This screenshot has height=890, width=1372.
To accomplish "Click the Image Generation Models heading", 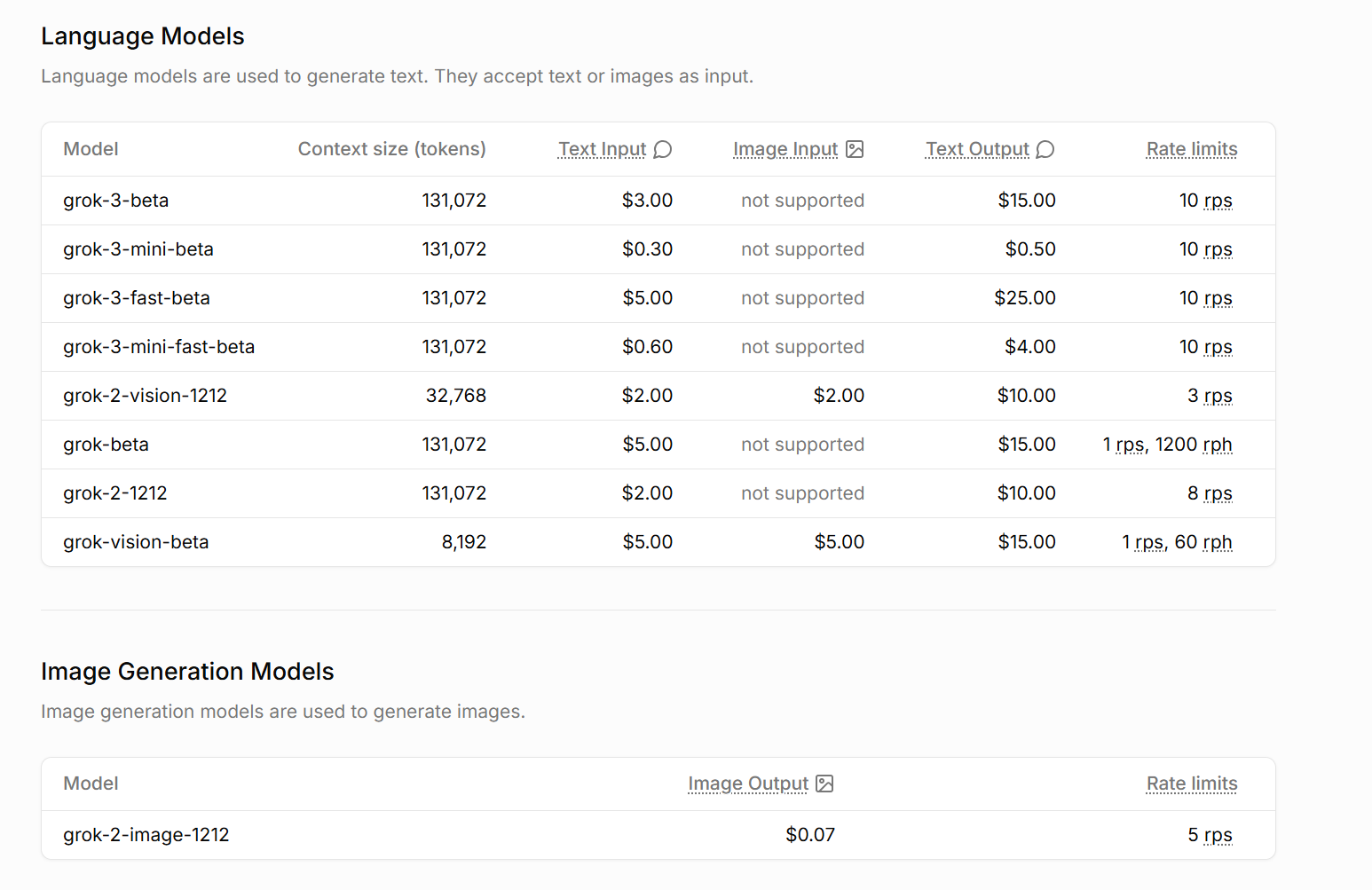I will click(187, 672).
